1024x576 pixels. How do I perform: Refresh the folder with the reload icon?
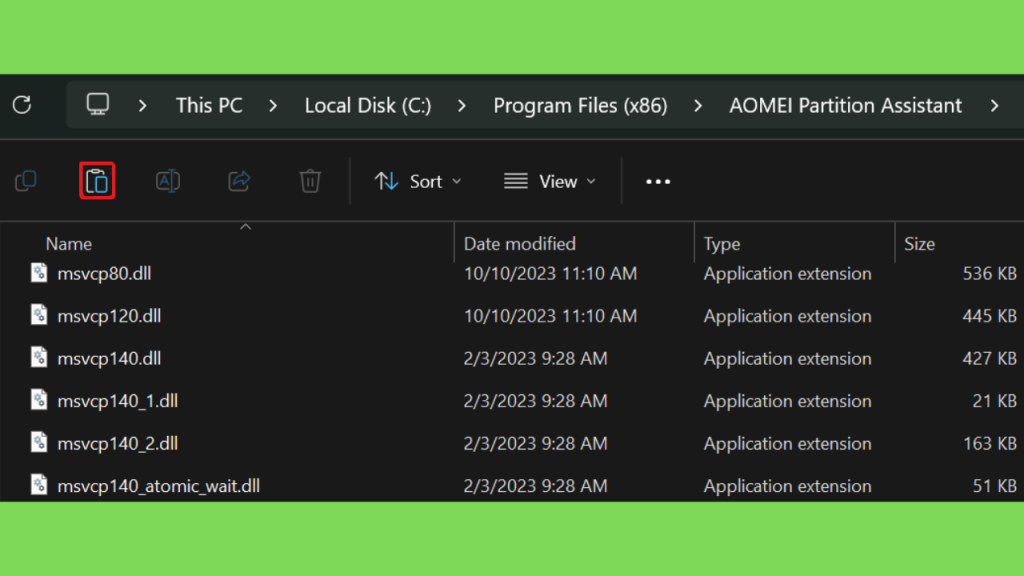pos(22,105)
